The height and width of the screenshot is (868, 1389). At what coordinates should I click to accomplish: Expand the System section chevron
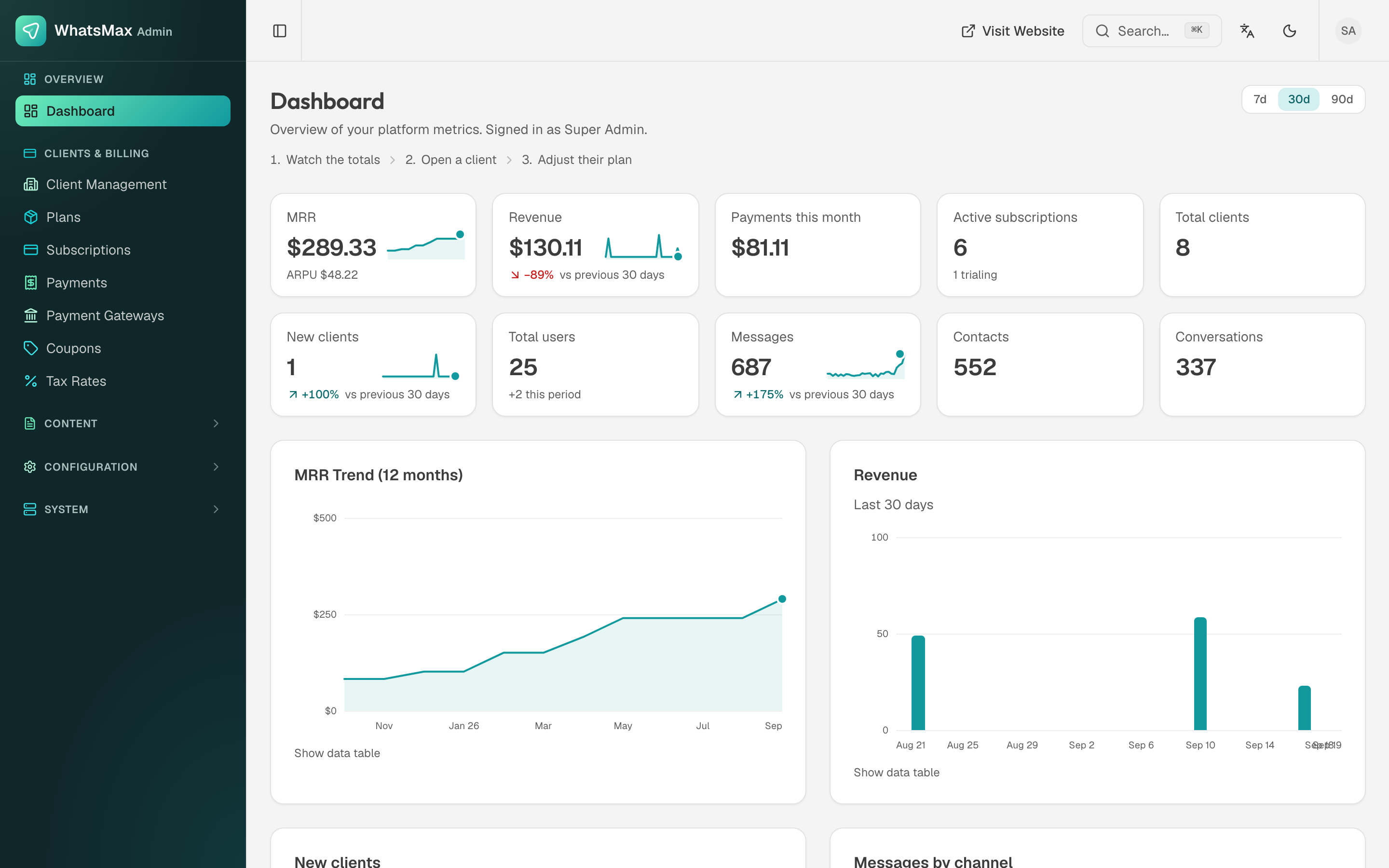click(x=216, y=509)
